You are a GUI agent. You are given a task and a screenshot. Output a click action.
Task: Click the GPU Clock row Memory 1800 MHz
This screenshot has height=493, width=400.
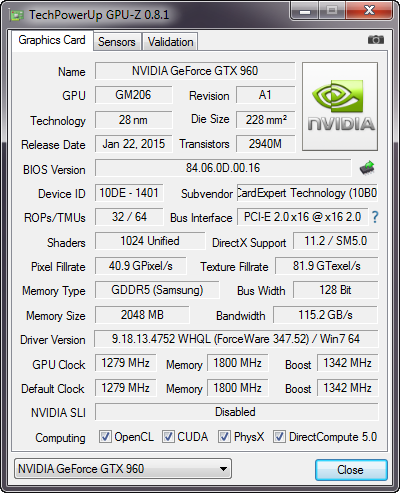coord(238,363)
